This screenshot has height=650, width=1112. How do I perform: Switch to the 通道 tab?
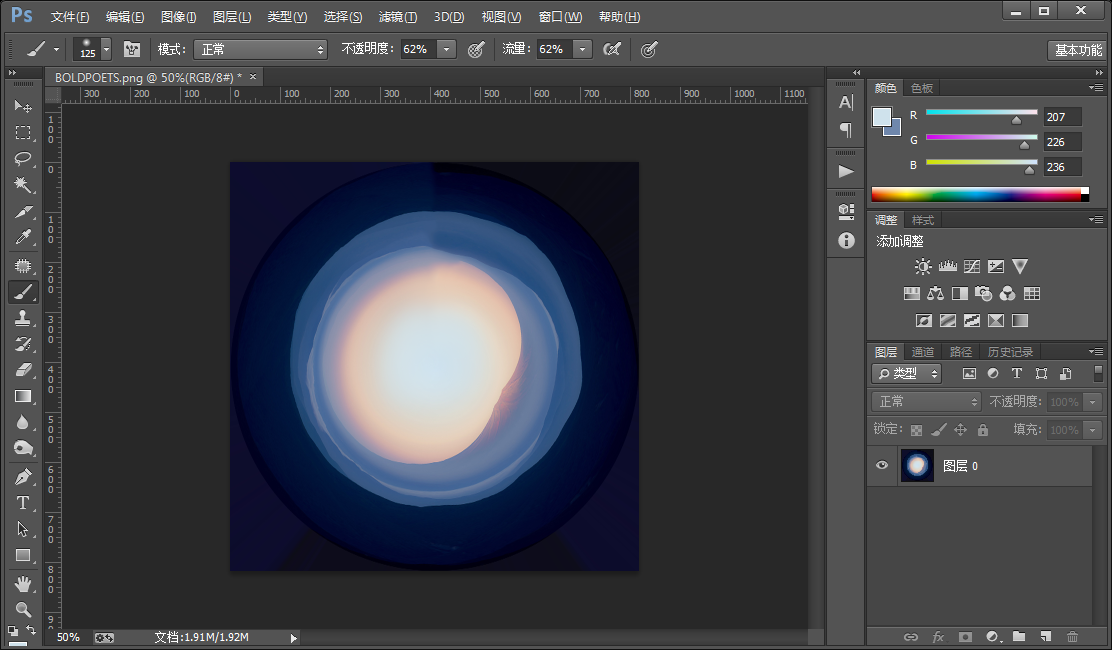tap(923, 352)
